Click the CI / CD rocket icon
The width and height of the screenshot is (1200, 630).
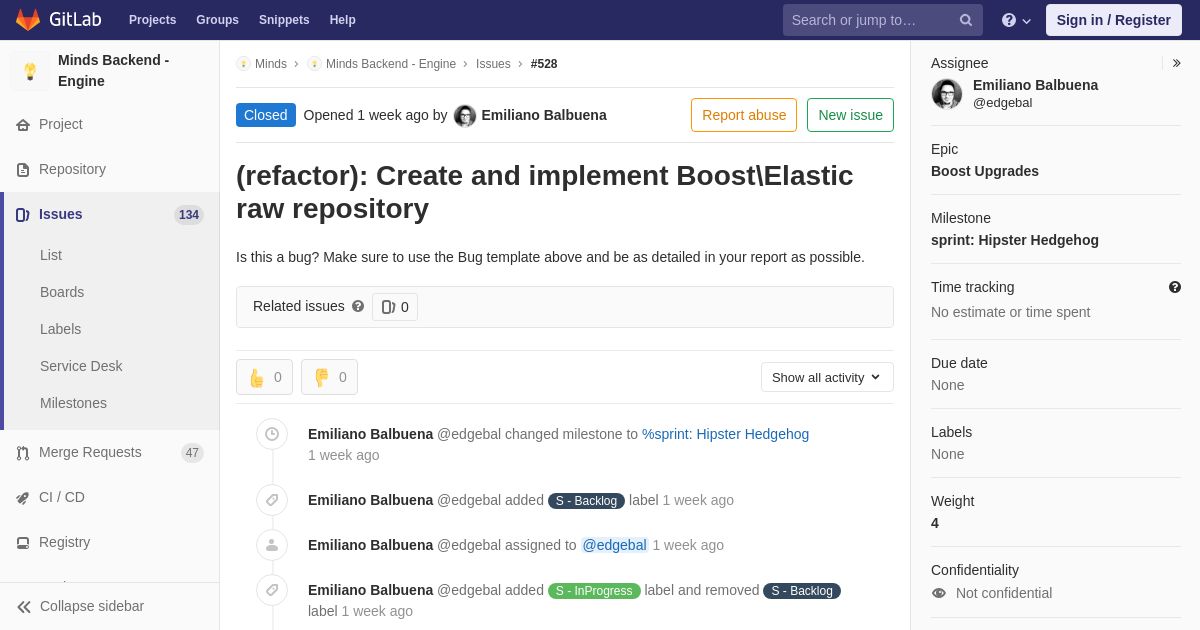23,498
